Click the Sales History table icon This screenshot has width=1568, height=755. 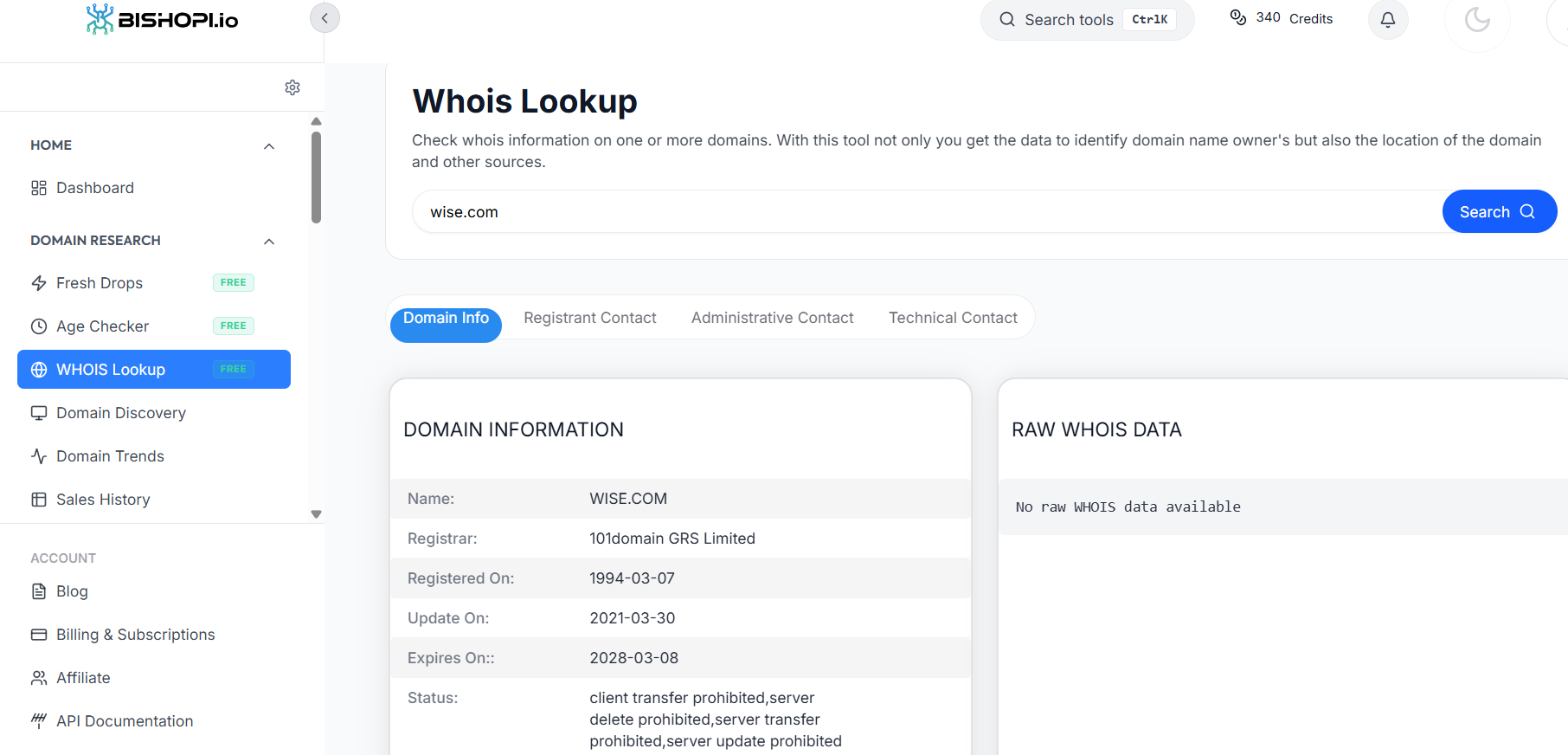coord(39,500)
